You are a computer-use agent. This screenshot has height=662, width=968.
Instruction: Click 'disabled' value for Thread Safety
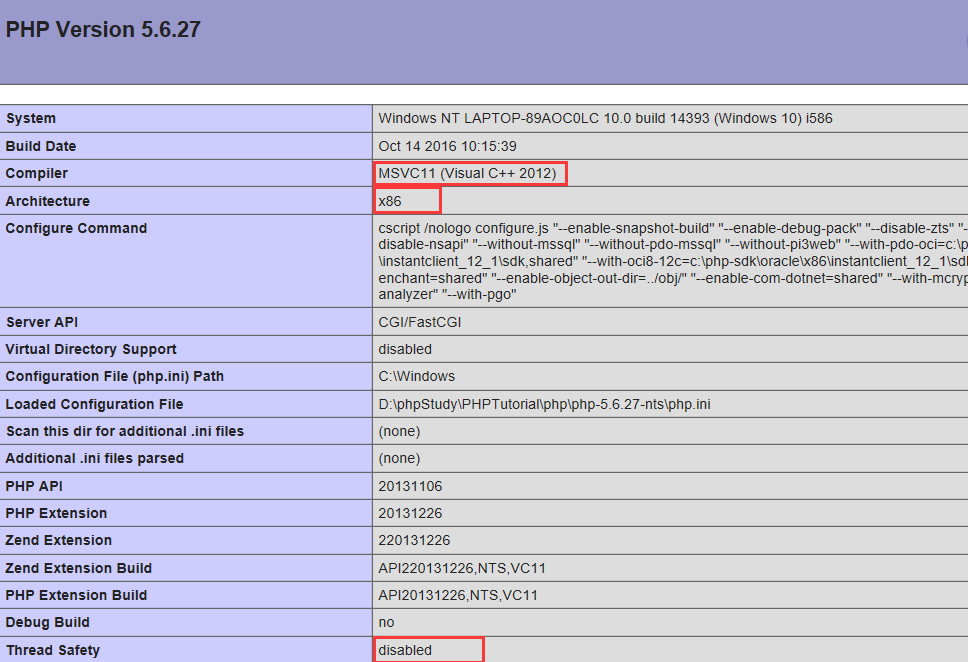[x=405, y=651]
